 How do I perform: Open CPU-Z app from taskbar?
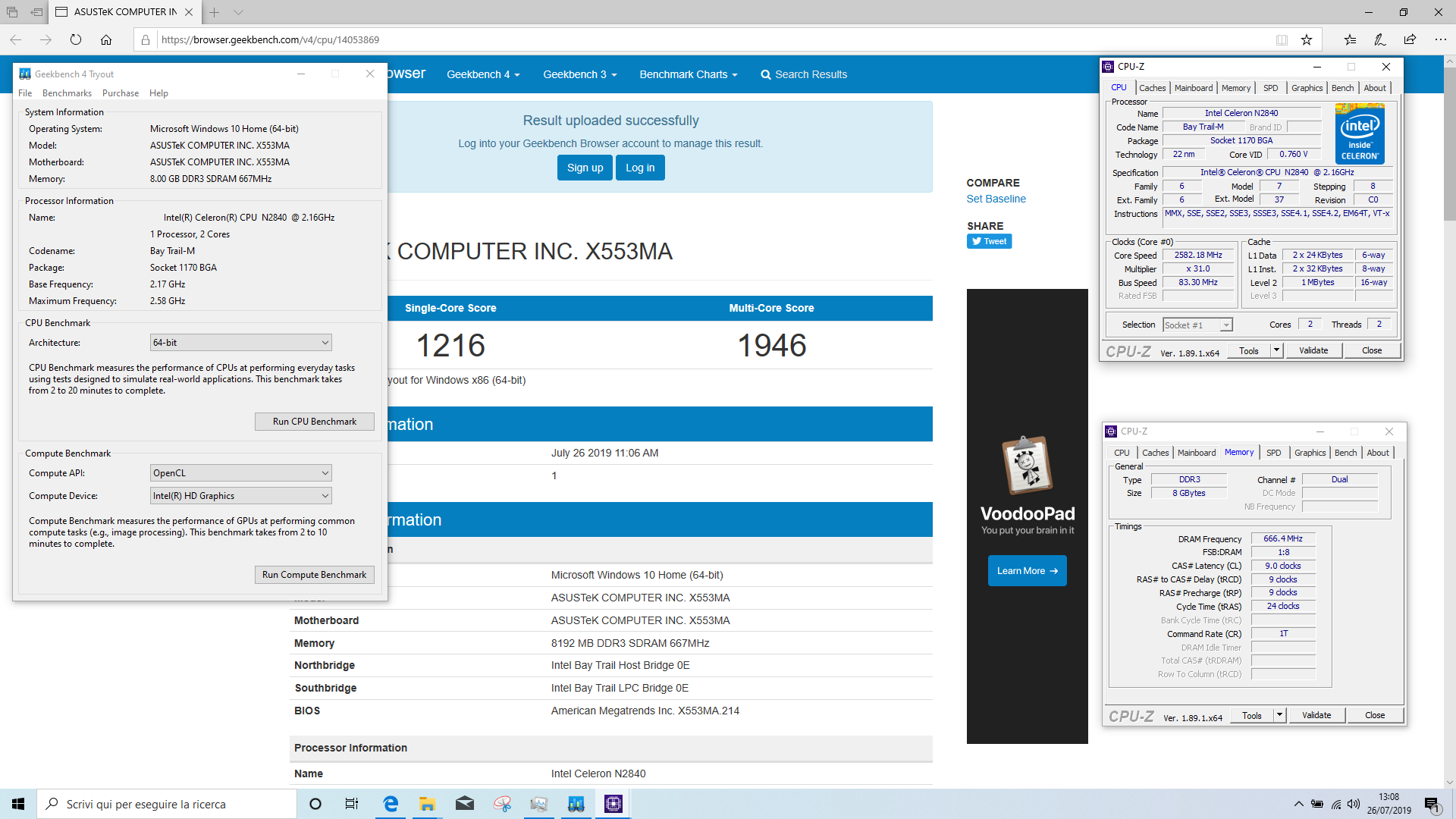(613, 804)
